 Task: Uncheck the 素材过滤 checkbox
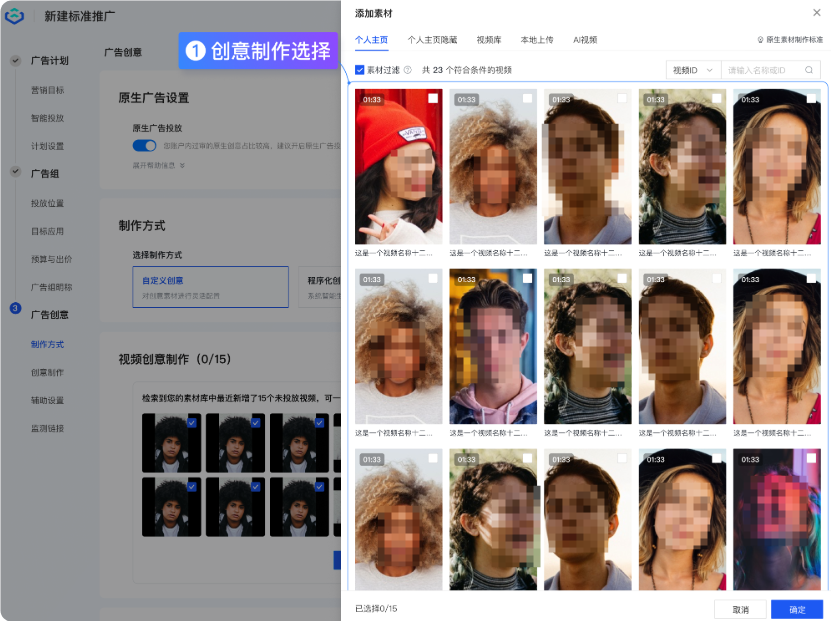(360, 70)
